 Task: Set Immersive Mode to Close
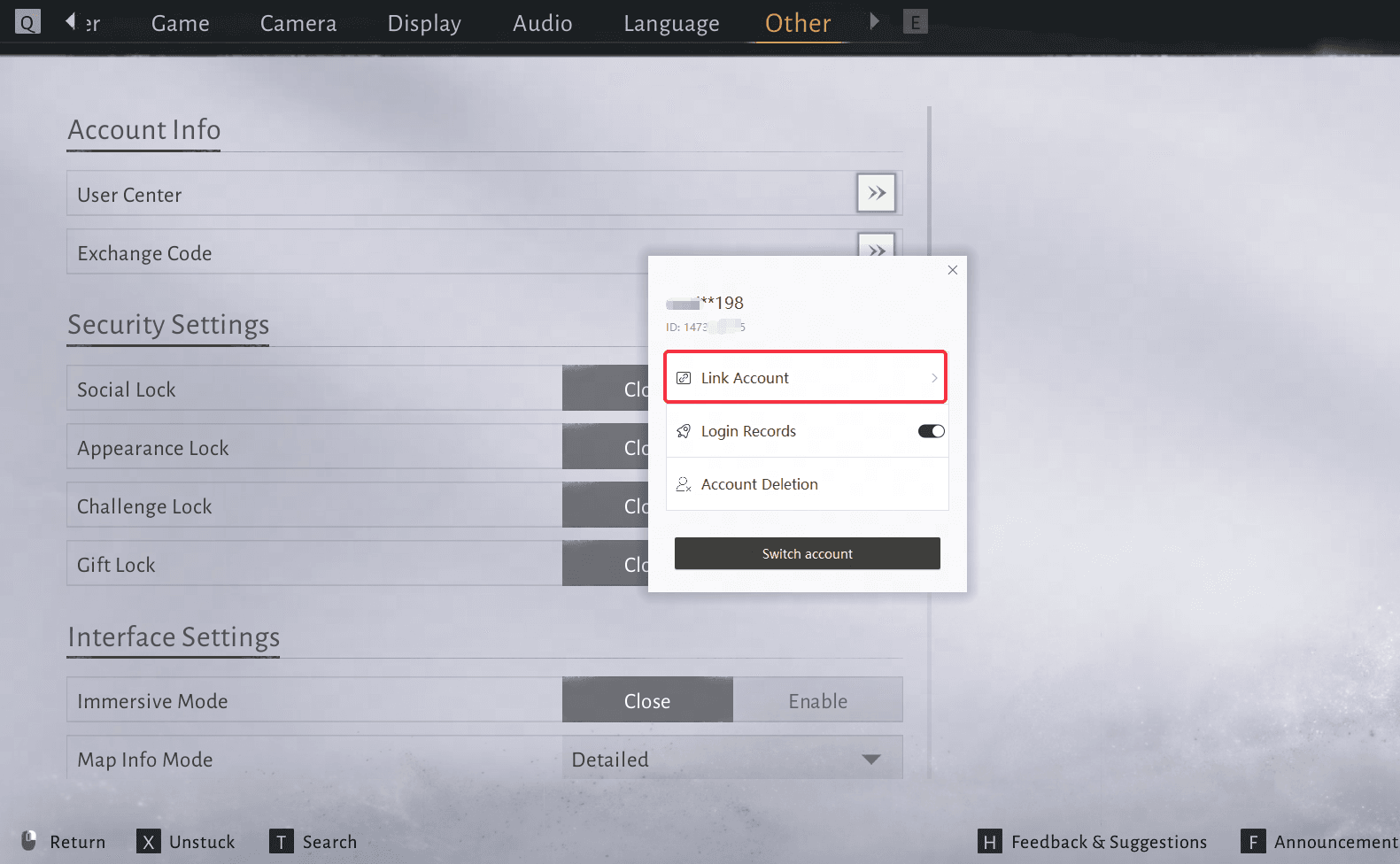coord(647,701)
